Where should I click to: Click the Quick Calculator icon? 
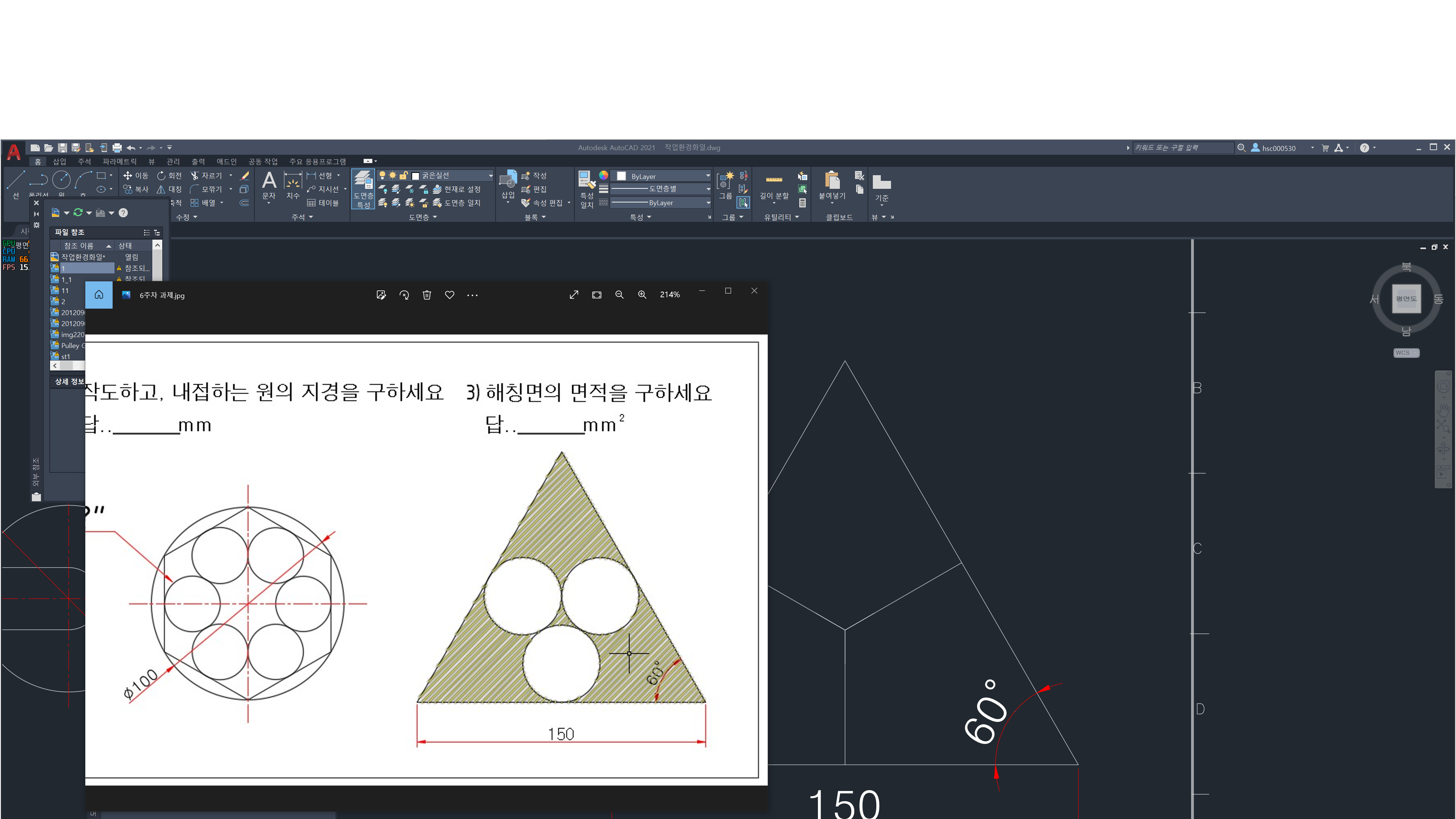(802, 203)
